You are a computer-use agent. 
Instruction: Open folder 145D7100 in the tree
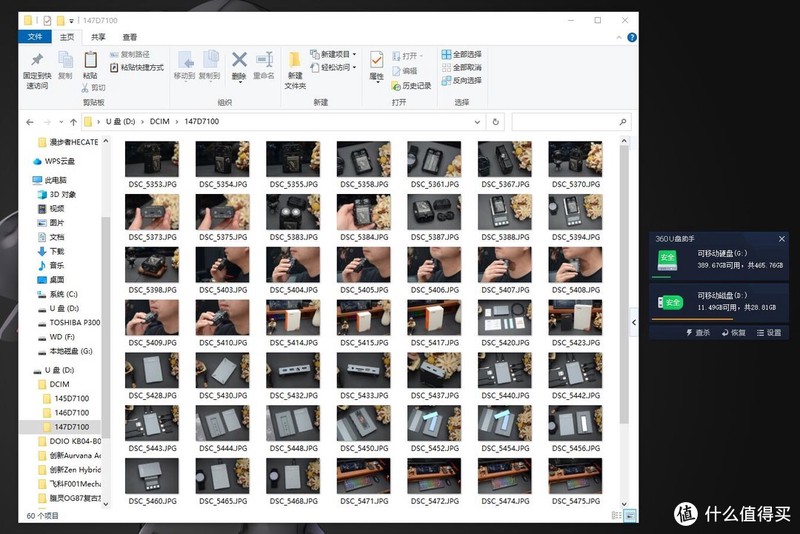coord(71,398)
